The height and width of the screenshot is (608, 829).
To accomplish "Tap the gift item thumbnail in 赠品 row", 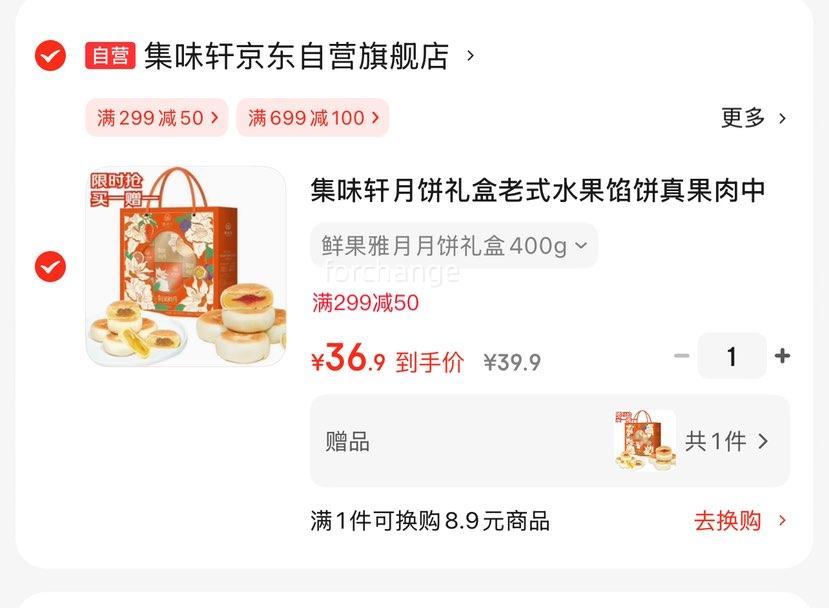I will (x=646, y=440).
